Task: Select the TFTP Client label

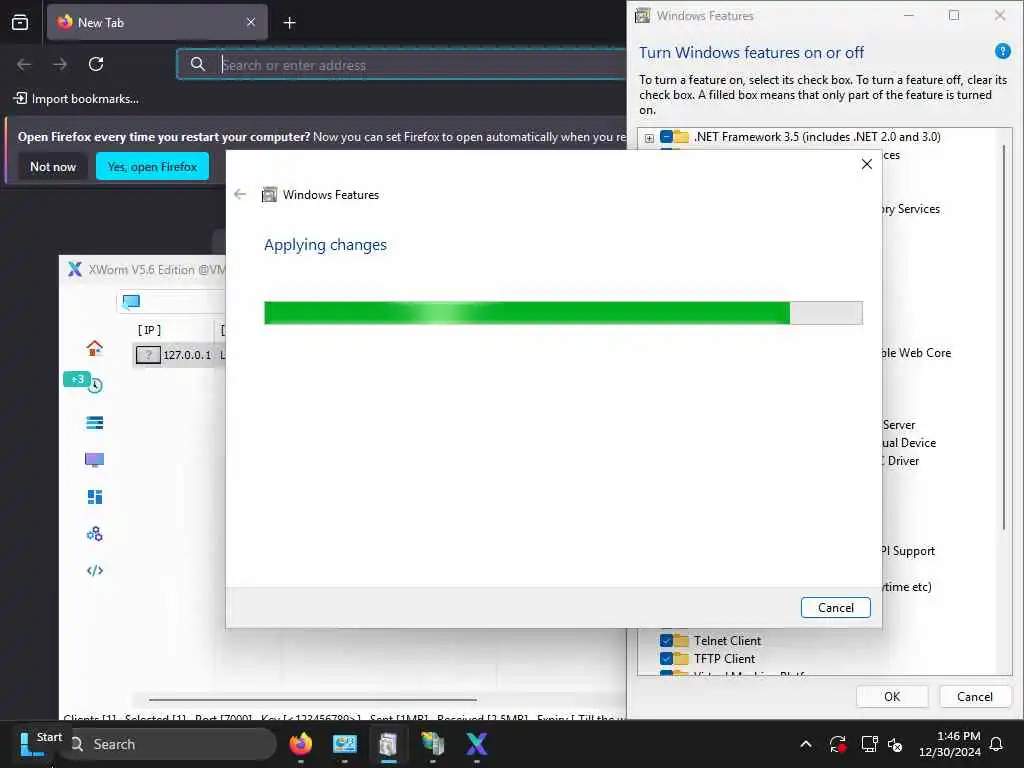Action: point(724,658)
